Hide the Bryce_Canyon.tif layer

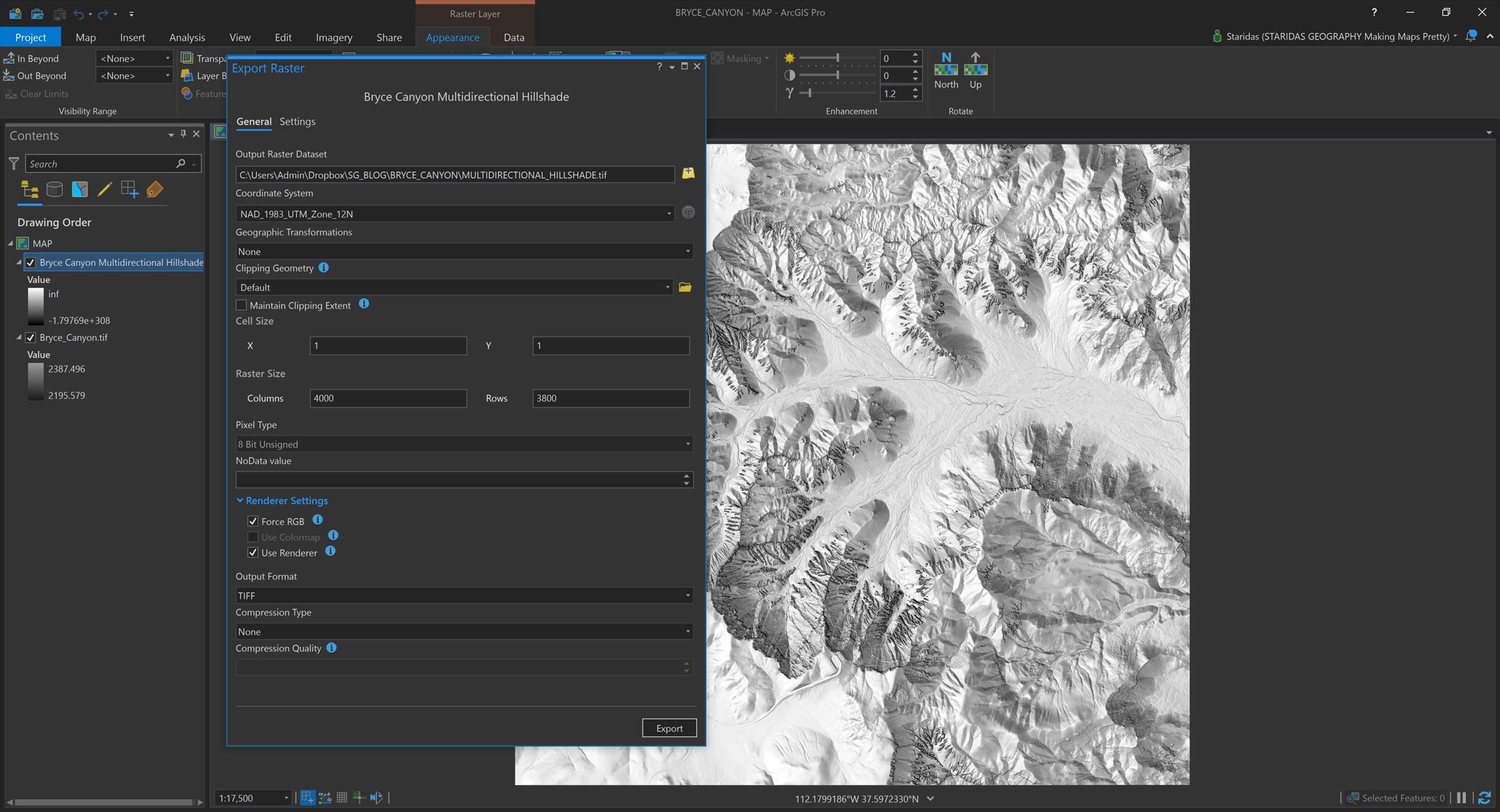pyautogui.click(x=31, y=338)
